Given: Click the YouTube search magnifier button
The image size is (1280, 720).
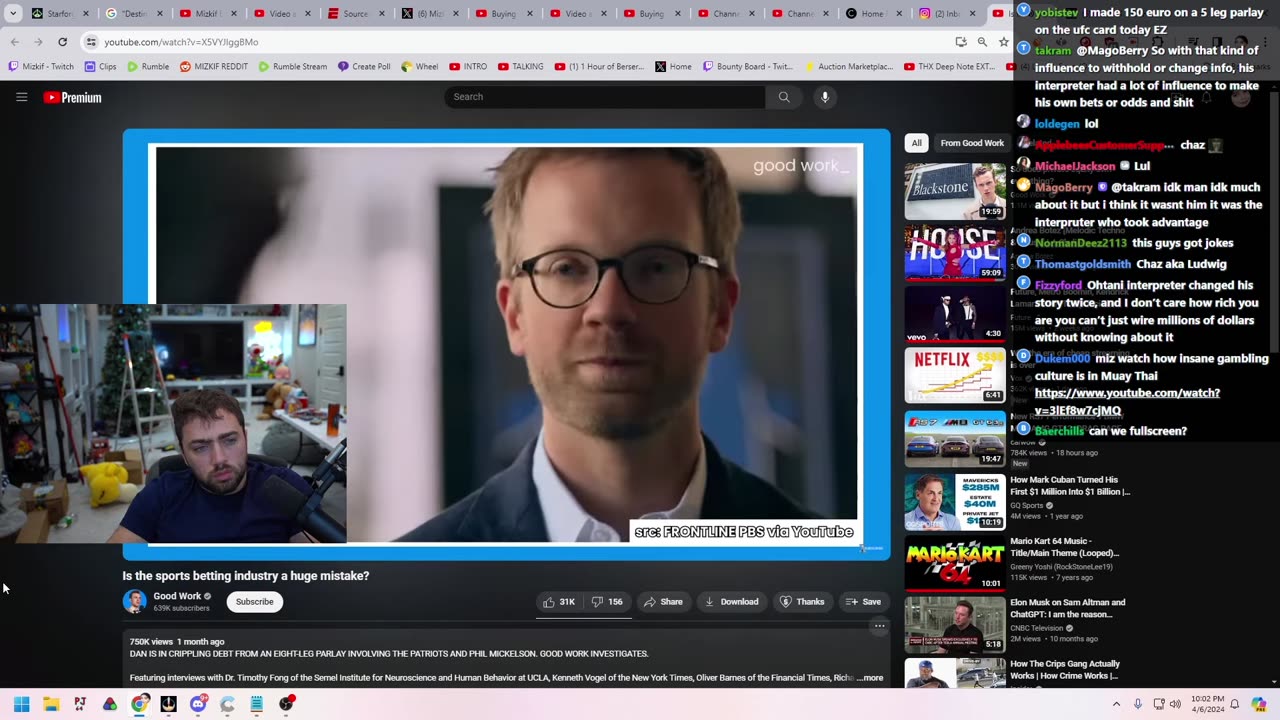Looking at the screenshot, I should pos(784,97).
